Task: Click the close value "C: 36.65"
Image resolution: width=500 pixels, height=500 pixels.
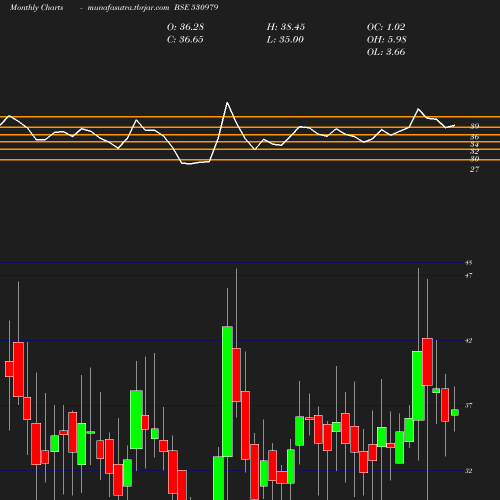Action: (x=185, y=40)
